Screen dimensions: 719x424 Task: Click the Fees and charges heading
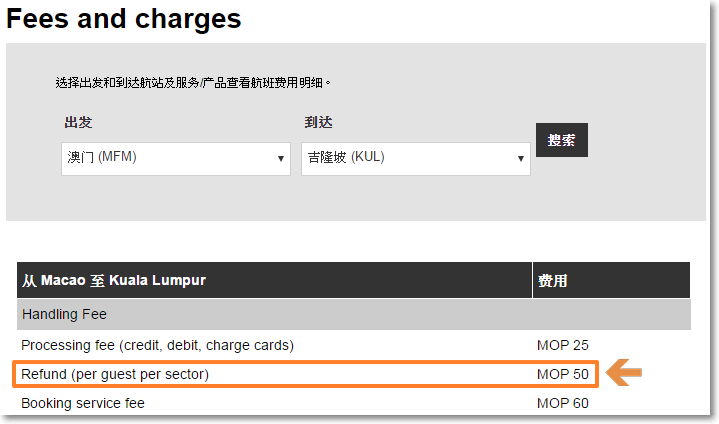124,19
